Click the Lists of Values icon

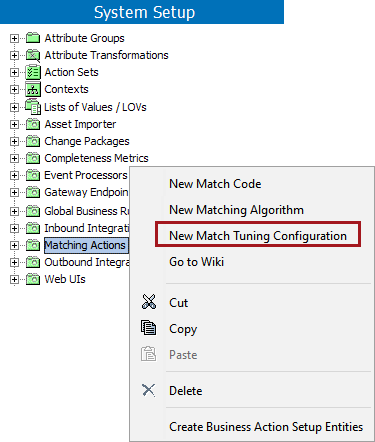tap(33, 107)
